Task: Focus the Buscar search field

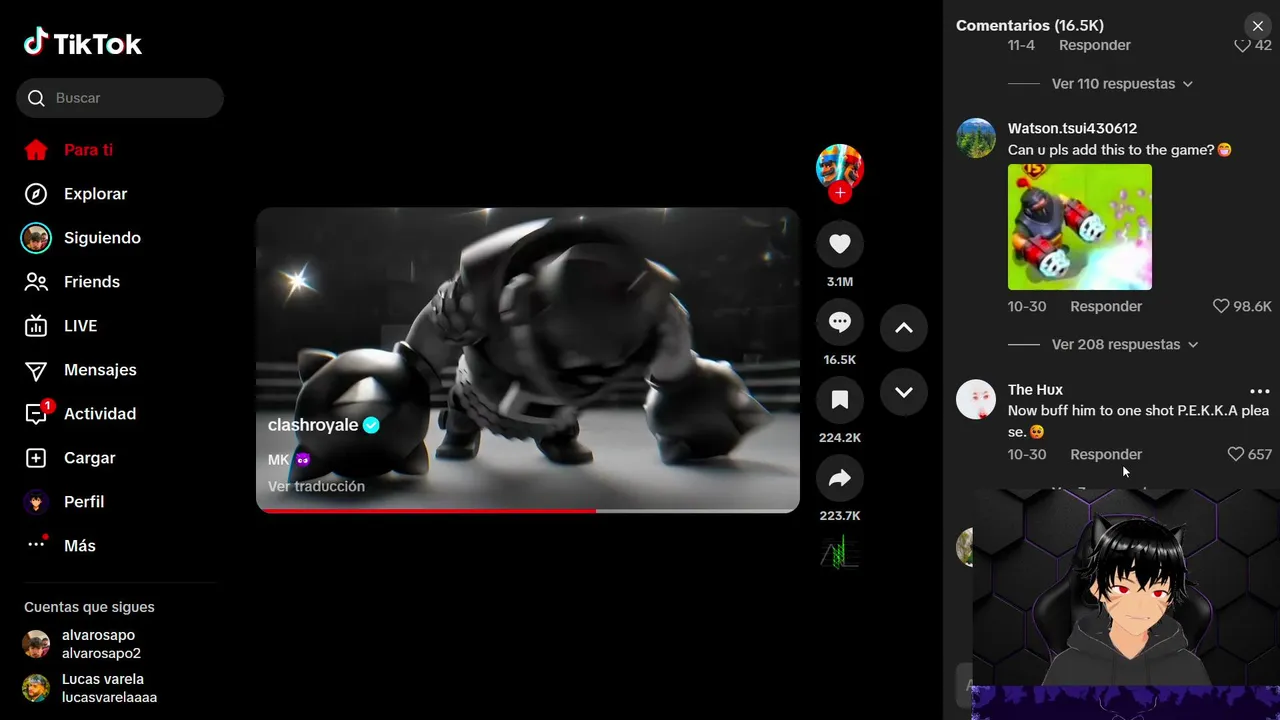Action: pos(120,98)
